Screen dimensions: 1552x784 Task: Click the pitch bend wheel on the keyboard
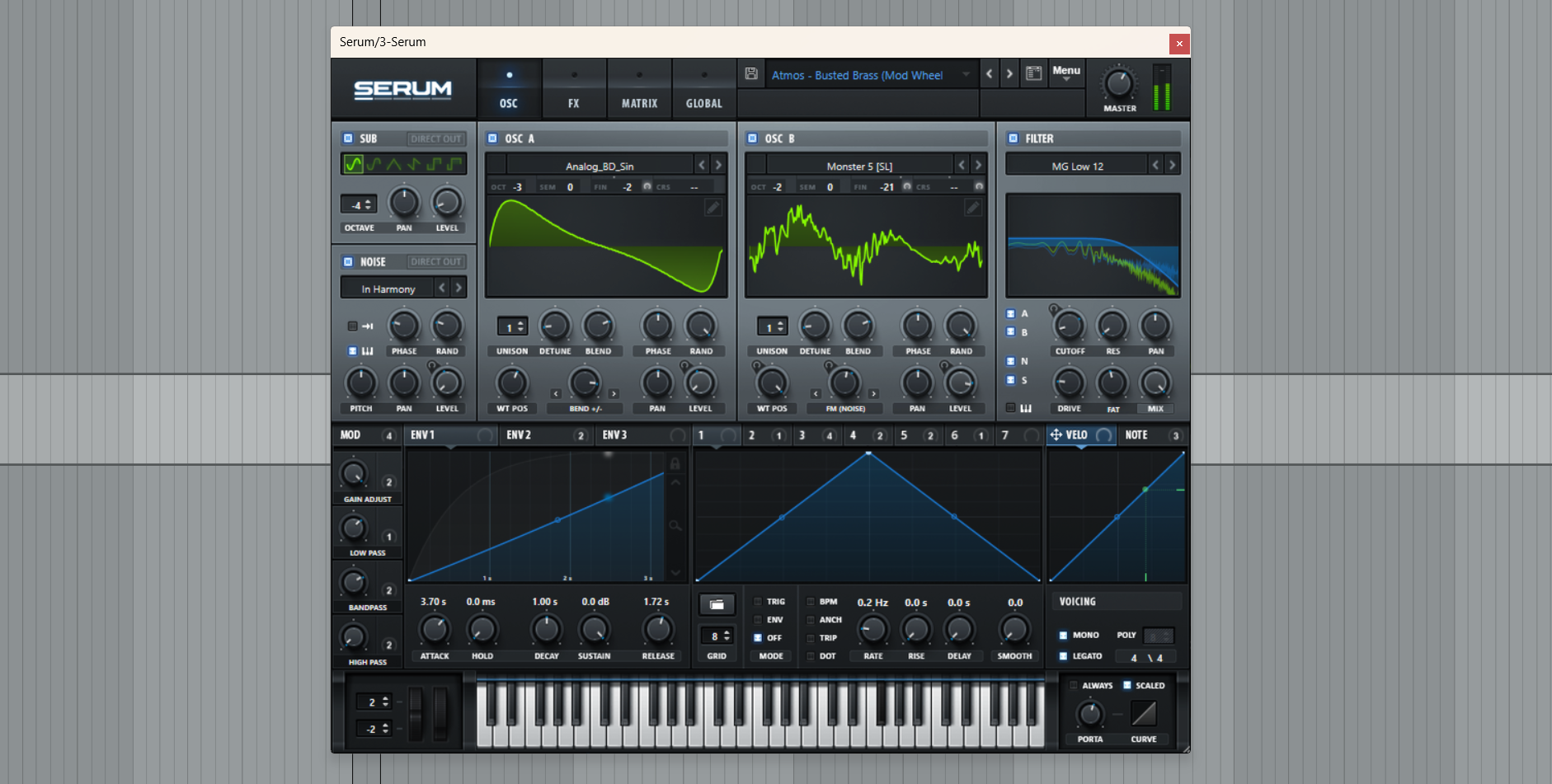416,714
